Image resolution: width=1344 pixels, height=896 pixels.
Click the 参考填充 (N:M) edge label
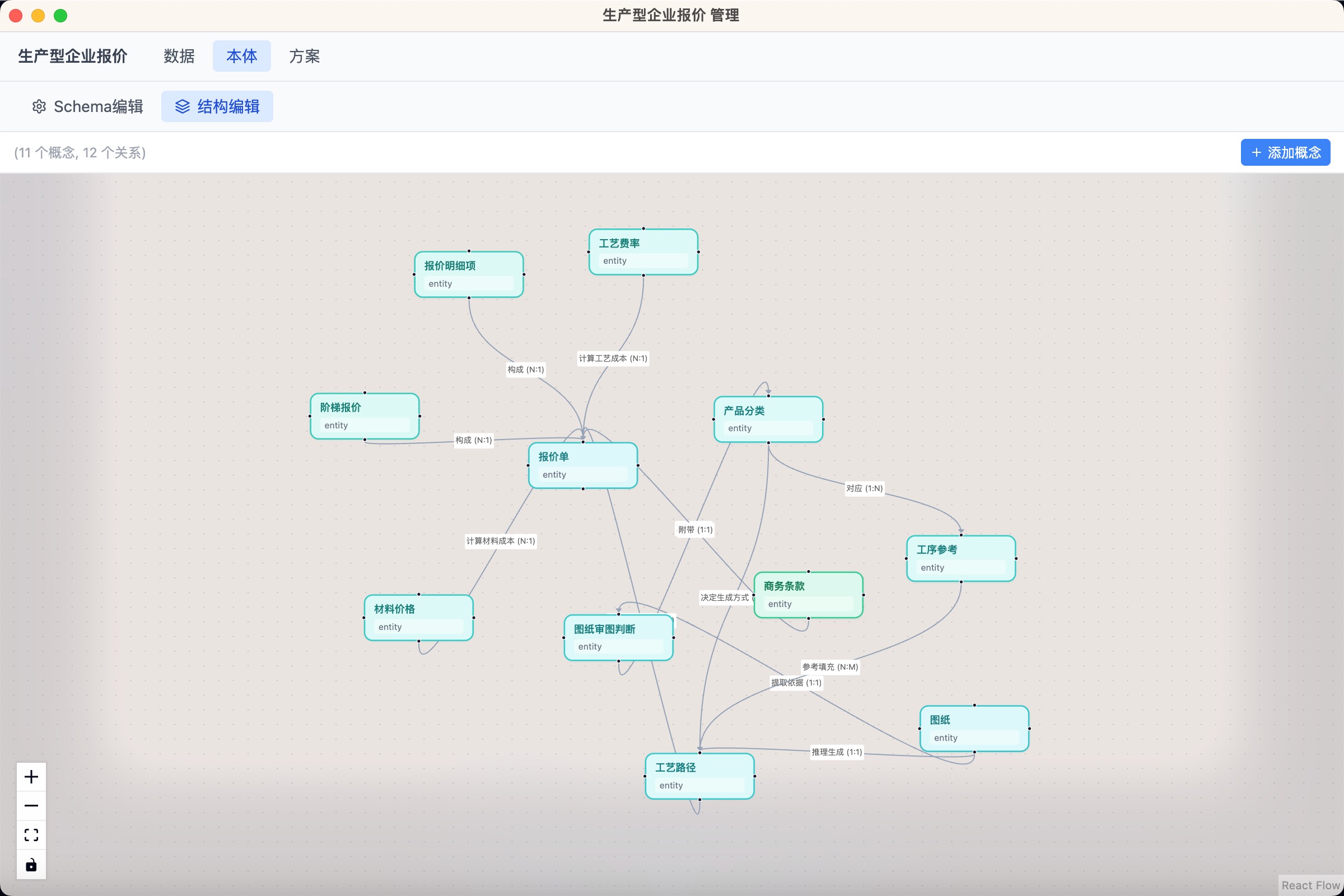coord(830,667)
